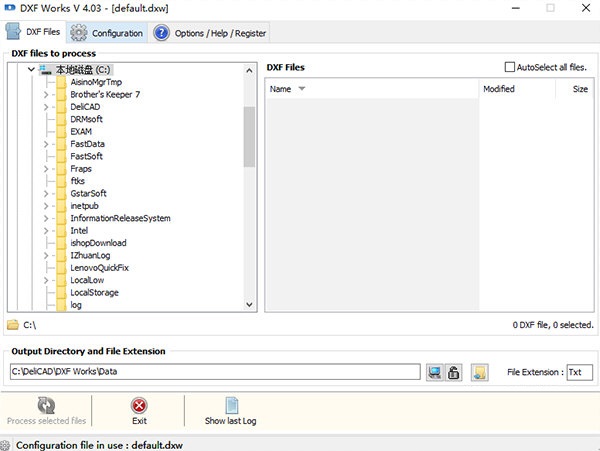Image resolution: width=600 pixels, height=451 pixels.
Task: Expand the DeliCAD folder node
Action: [46, 107]
